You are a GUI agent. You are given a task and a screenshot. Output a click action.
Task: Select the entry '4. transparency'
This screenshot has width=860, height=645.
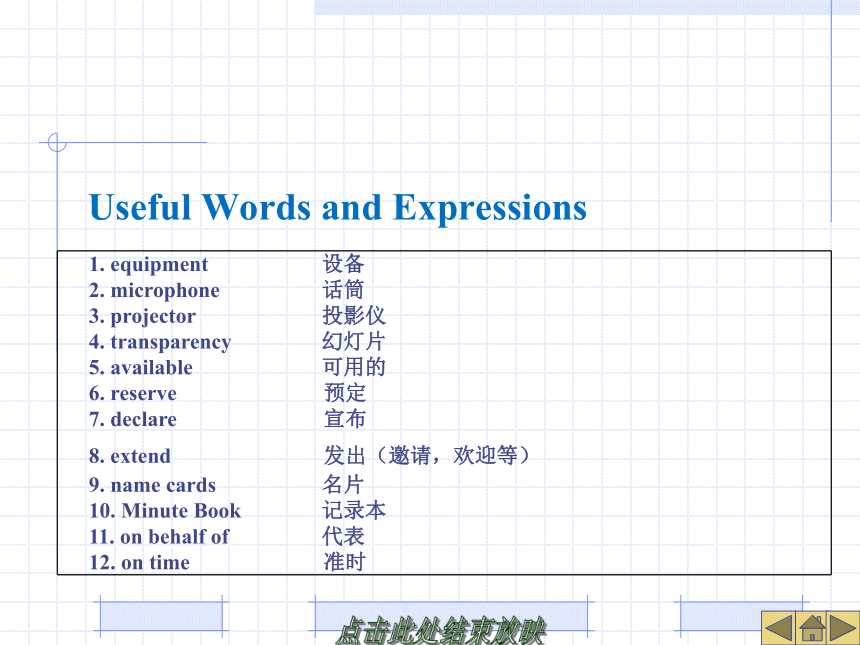coord(160,342)
